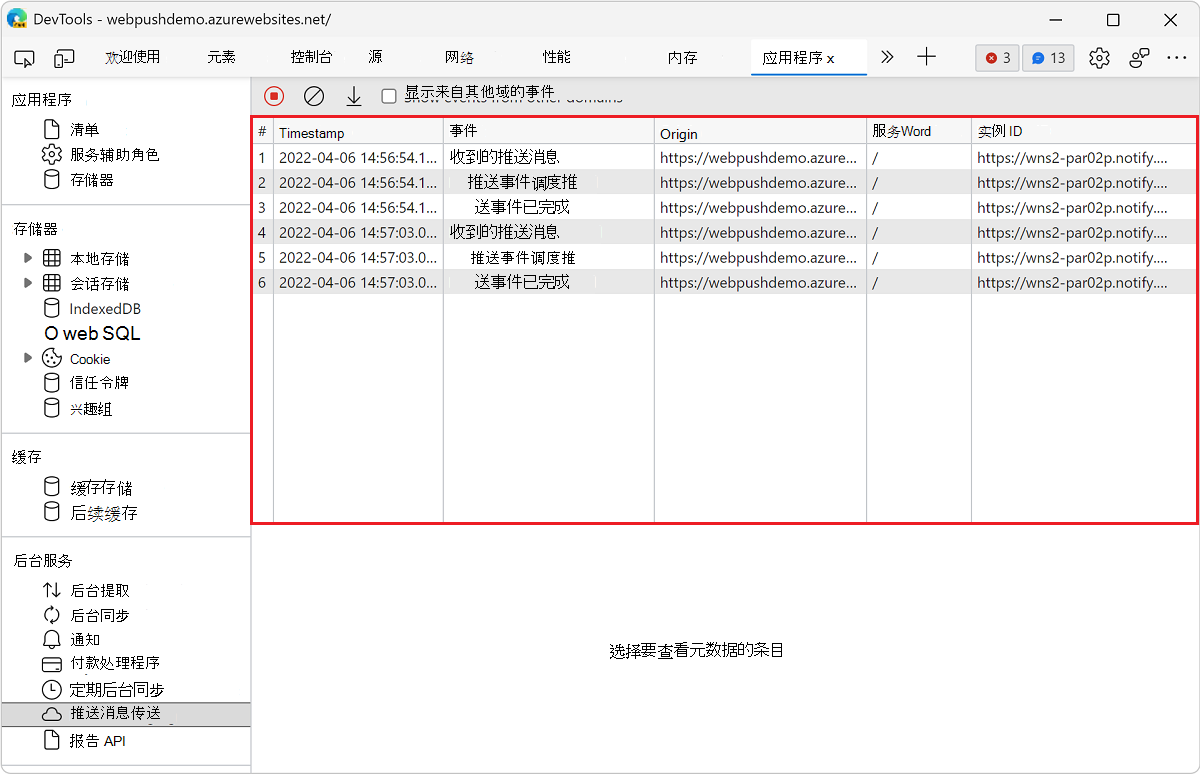Click the add tool (+) button
This screenshot has height=774, width=1200.
pos(926,58)
